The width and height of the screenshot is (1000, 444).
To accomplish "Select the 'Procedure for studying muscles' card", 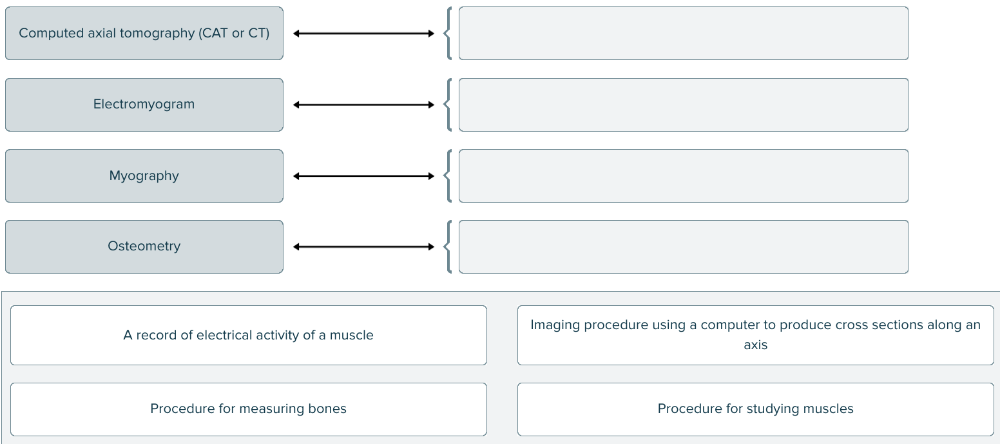I will [x=755, y=409].
